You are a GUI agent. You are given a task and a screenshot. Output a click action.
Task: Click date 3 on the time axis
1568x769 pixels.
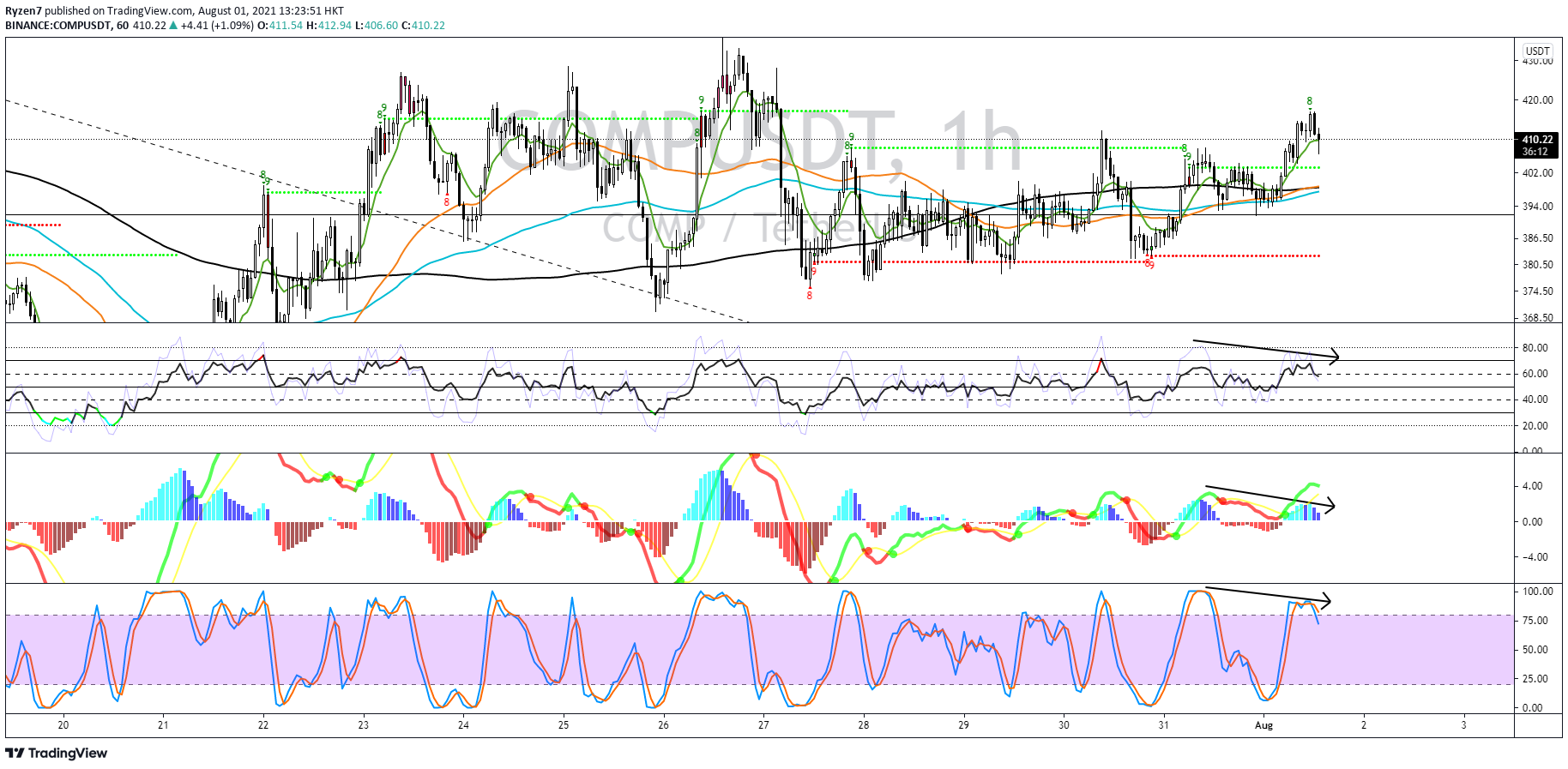click(x=1464, y=724)
